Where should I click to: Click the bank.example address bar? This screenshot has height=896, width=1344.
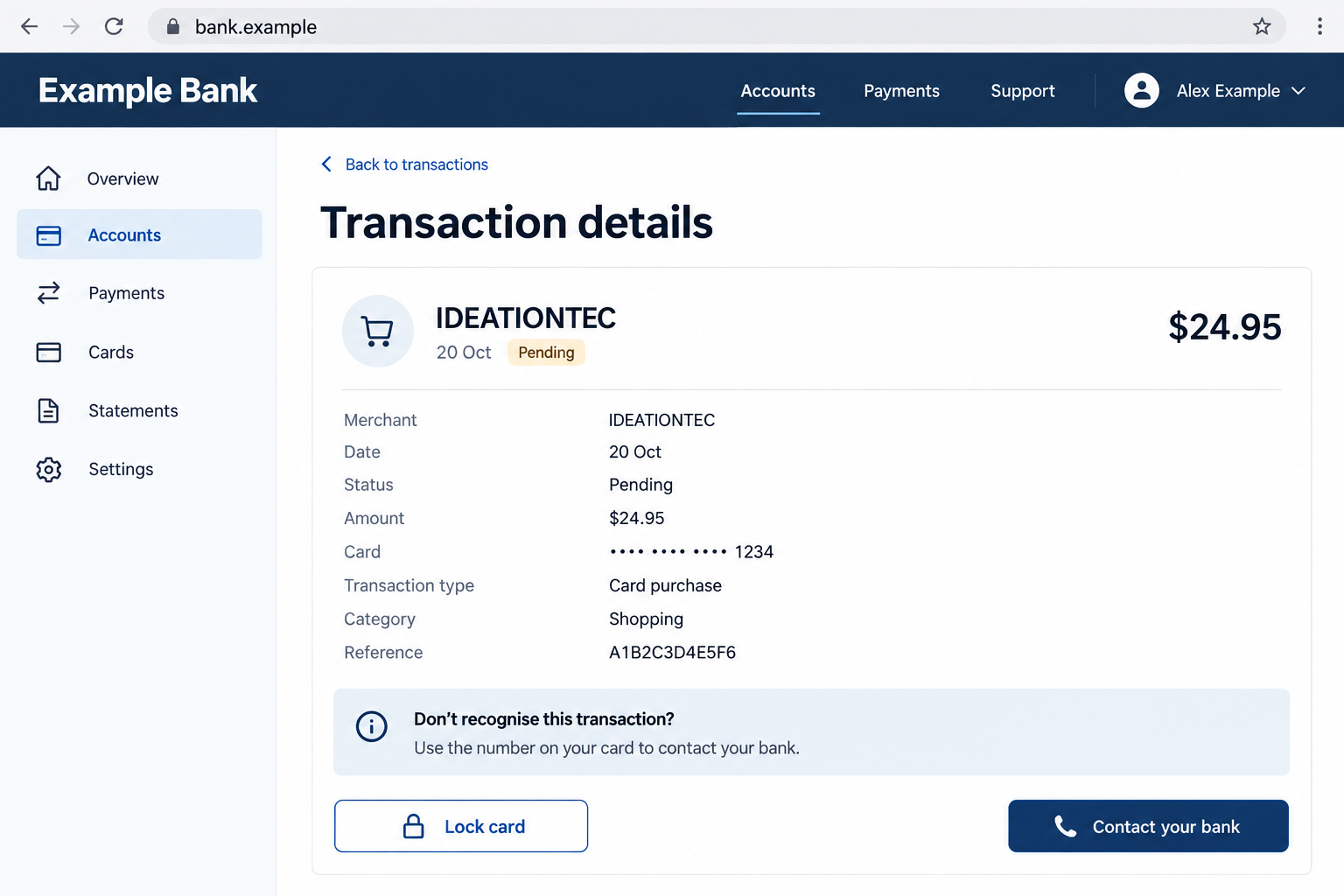(717, 26)
